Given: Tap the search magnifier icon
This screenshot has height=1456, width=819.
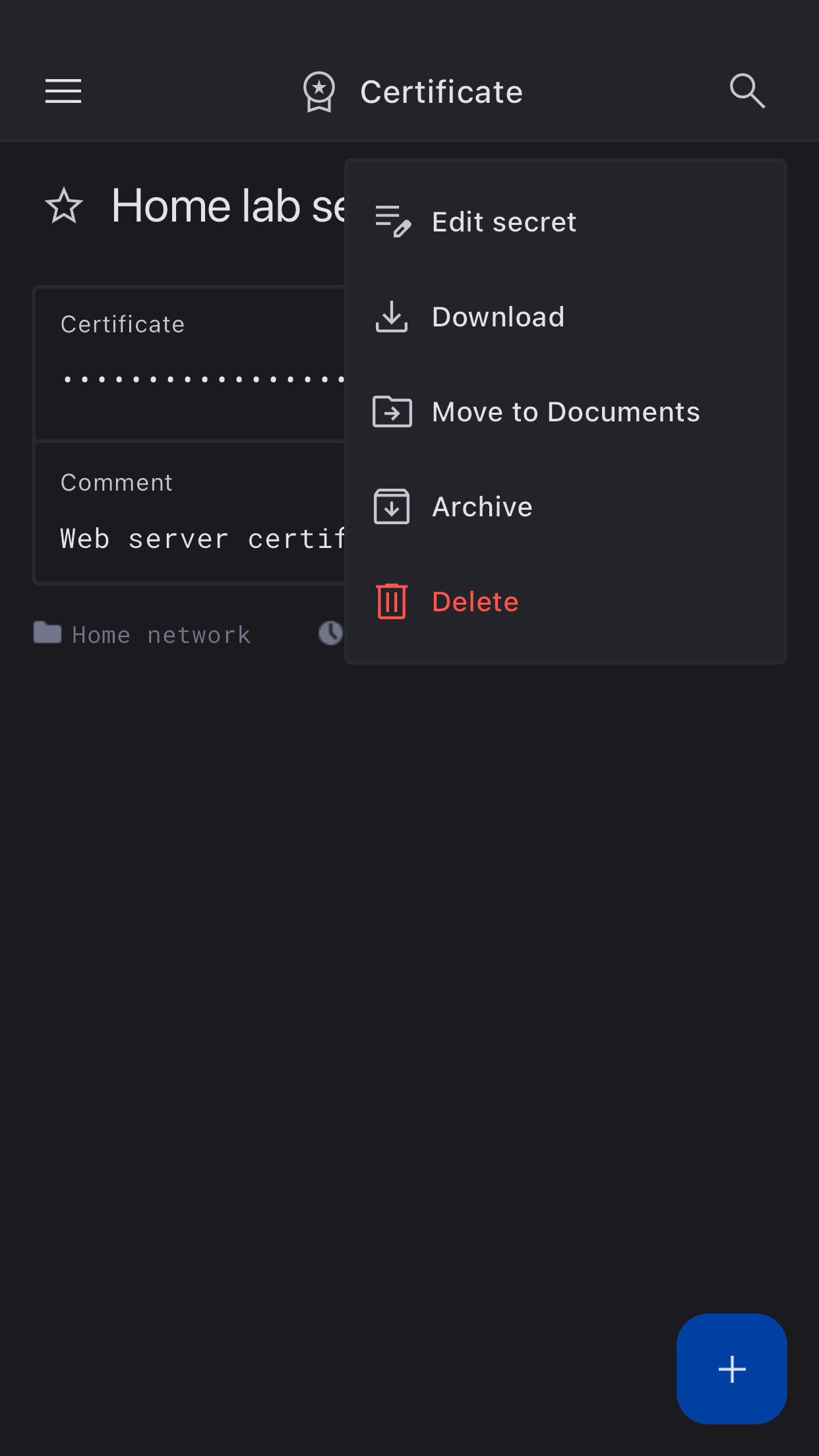Looking at the screenshot, I should pos(747,91).
